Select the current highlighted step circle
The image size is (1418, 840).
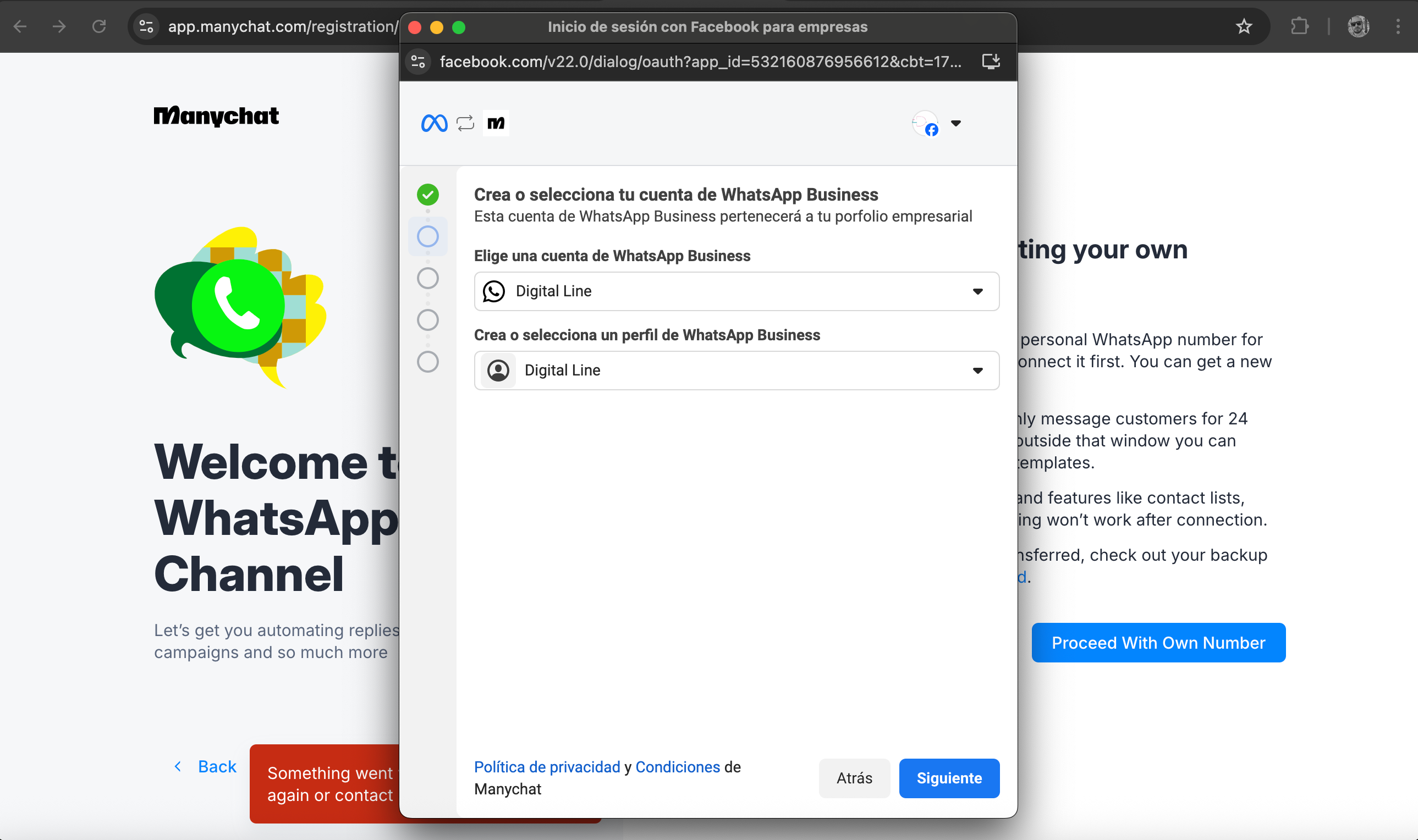click(427, 236)
